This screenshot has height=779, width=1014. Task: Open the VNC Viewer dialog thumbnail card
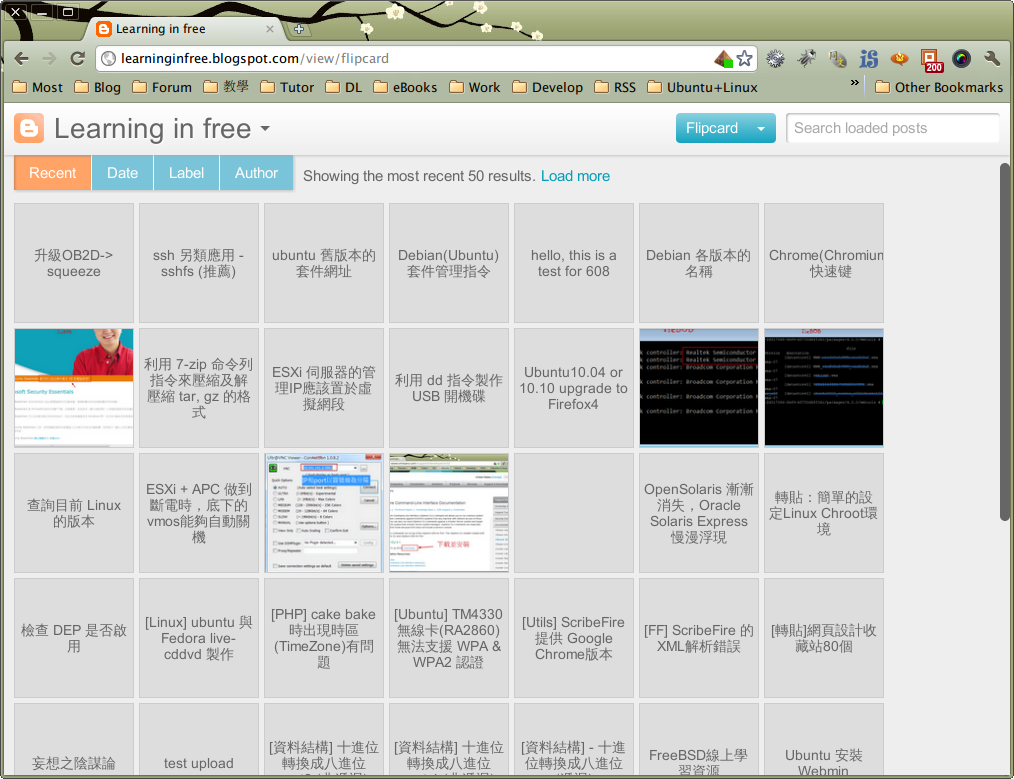coord(324,513)
